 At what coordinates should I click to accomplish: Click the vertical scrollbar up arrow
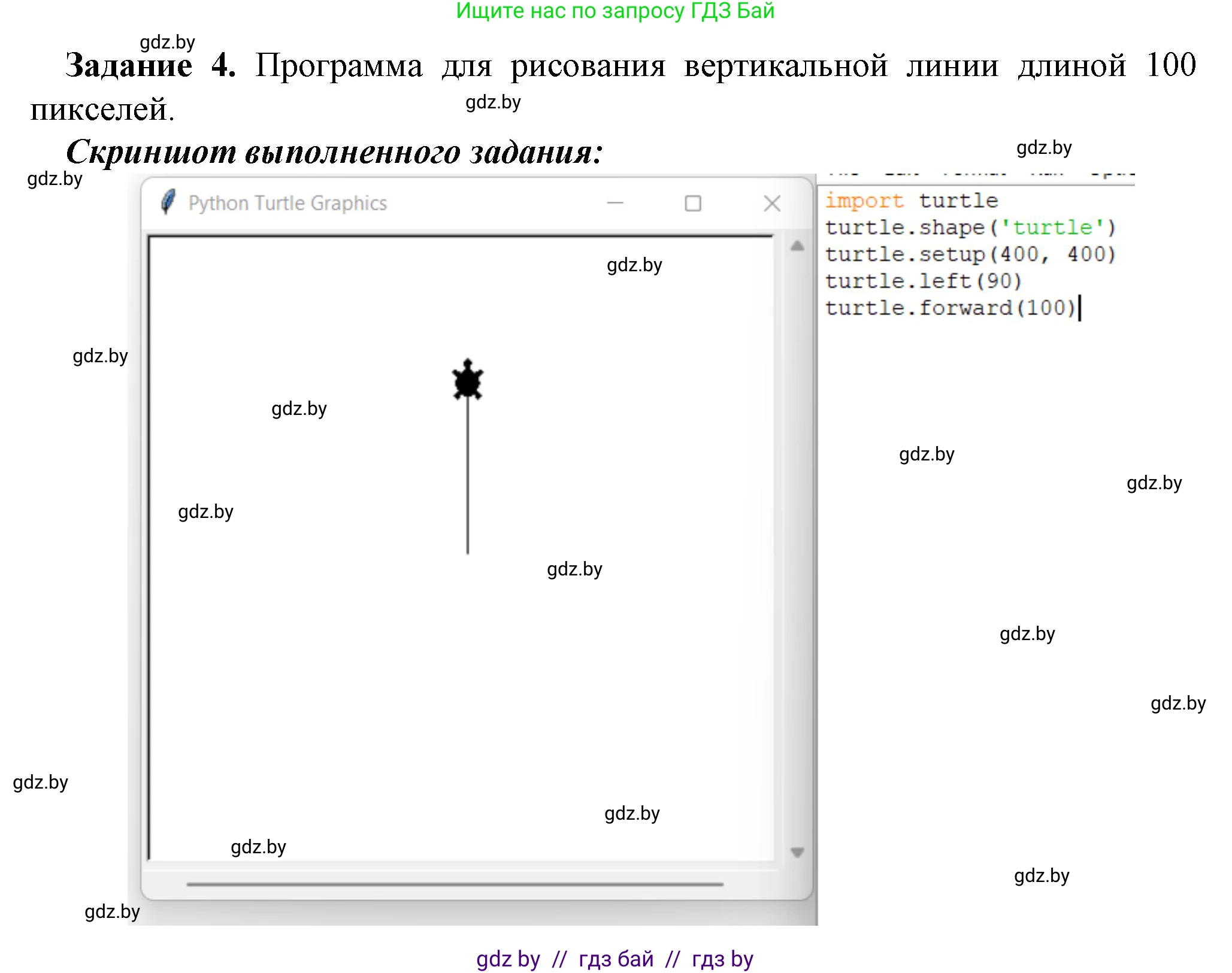pyautogui.click(x=797, y=246)
